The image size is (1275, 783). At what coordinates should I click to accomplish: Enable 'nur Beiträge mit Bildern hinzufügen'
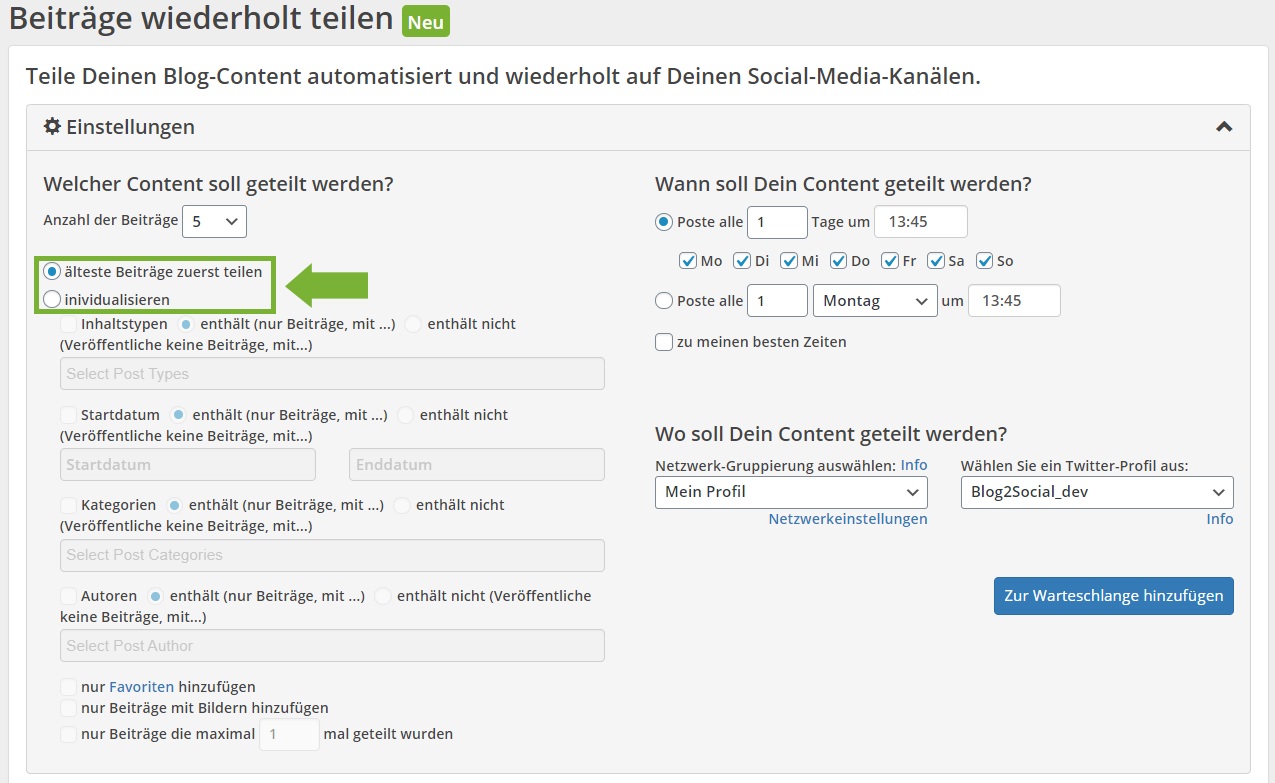68,707
